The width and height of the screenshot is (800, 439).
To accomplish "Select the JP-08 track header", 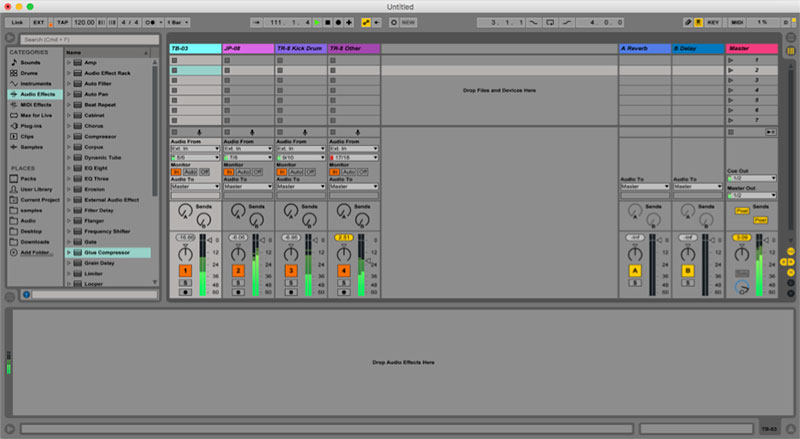I will point(248,48).
